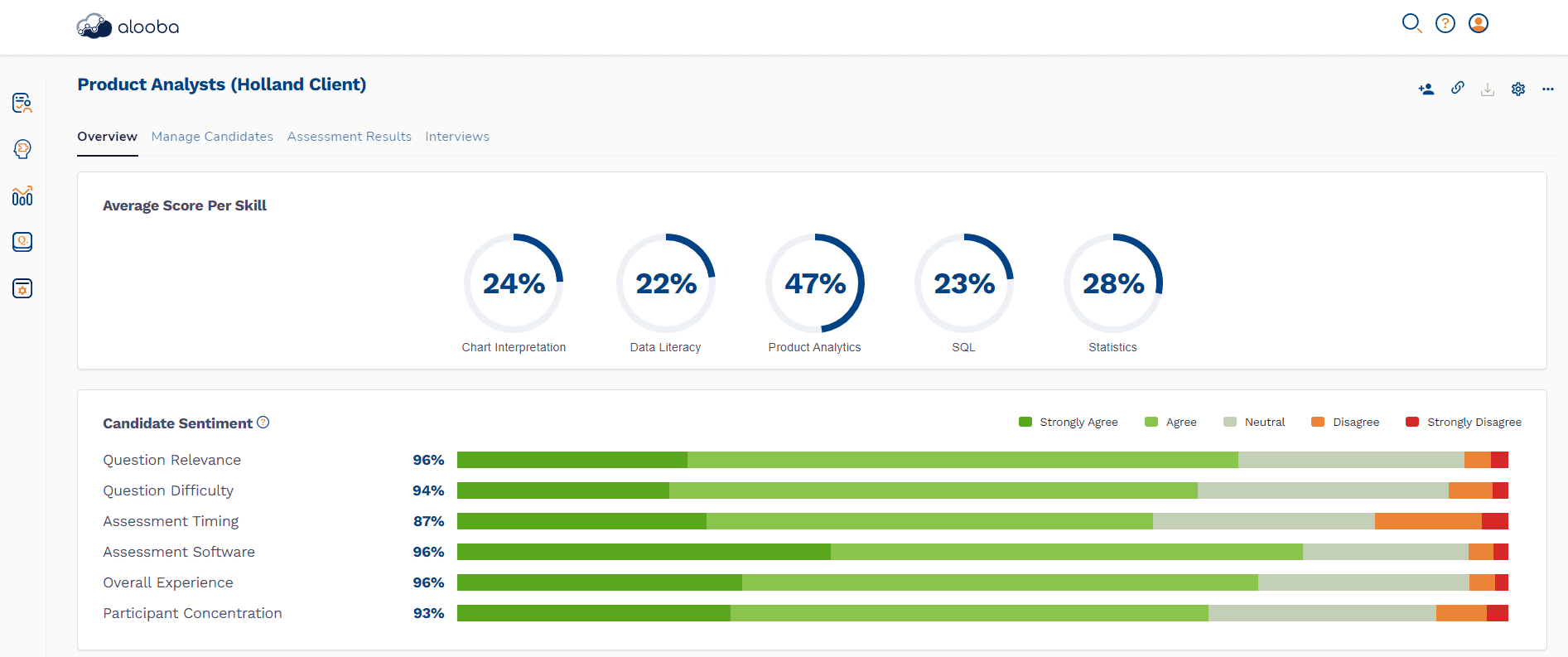Copy the assessment link icon
Image resolution: width=1568 pixels, height=657 pixels.
pos(1458,88)
